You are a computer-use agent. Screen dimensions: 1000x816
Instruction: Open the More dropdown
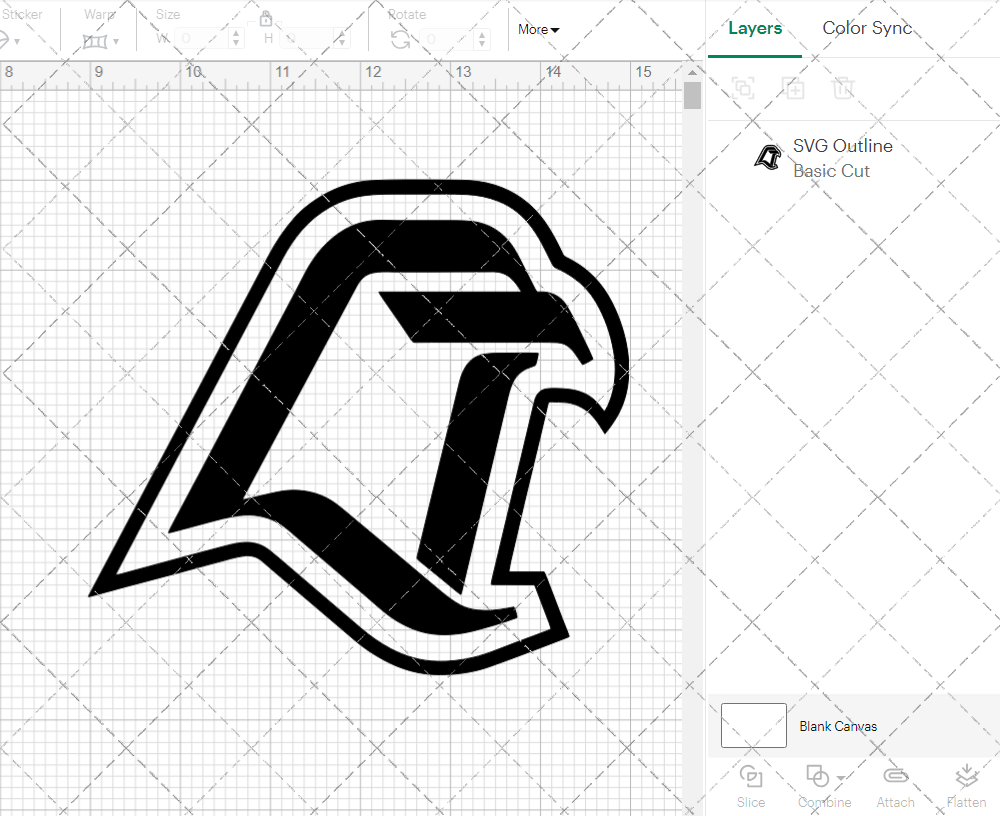click(x=538, y=29)
